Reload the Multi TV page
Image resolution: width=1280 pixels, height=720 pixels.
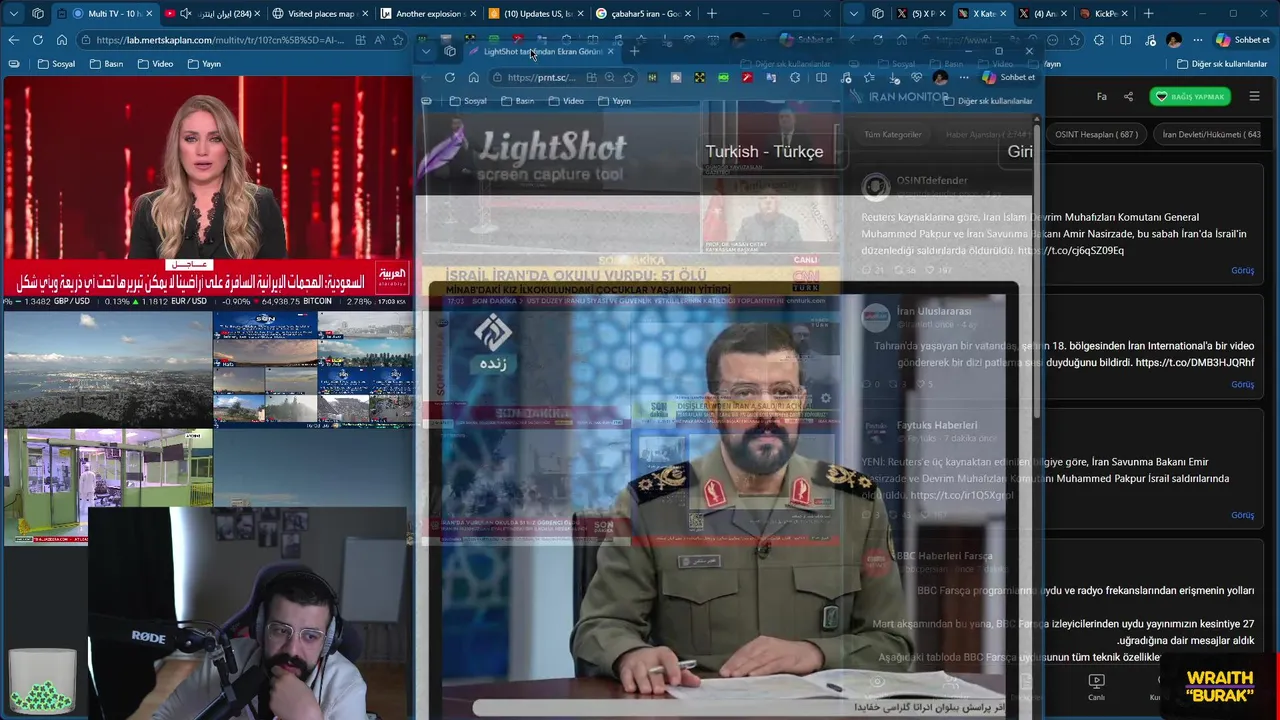point(37,40)
